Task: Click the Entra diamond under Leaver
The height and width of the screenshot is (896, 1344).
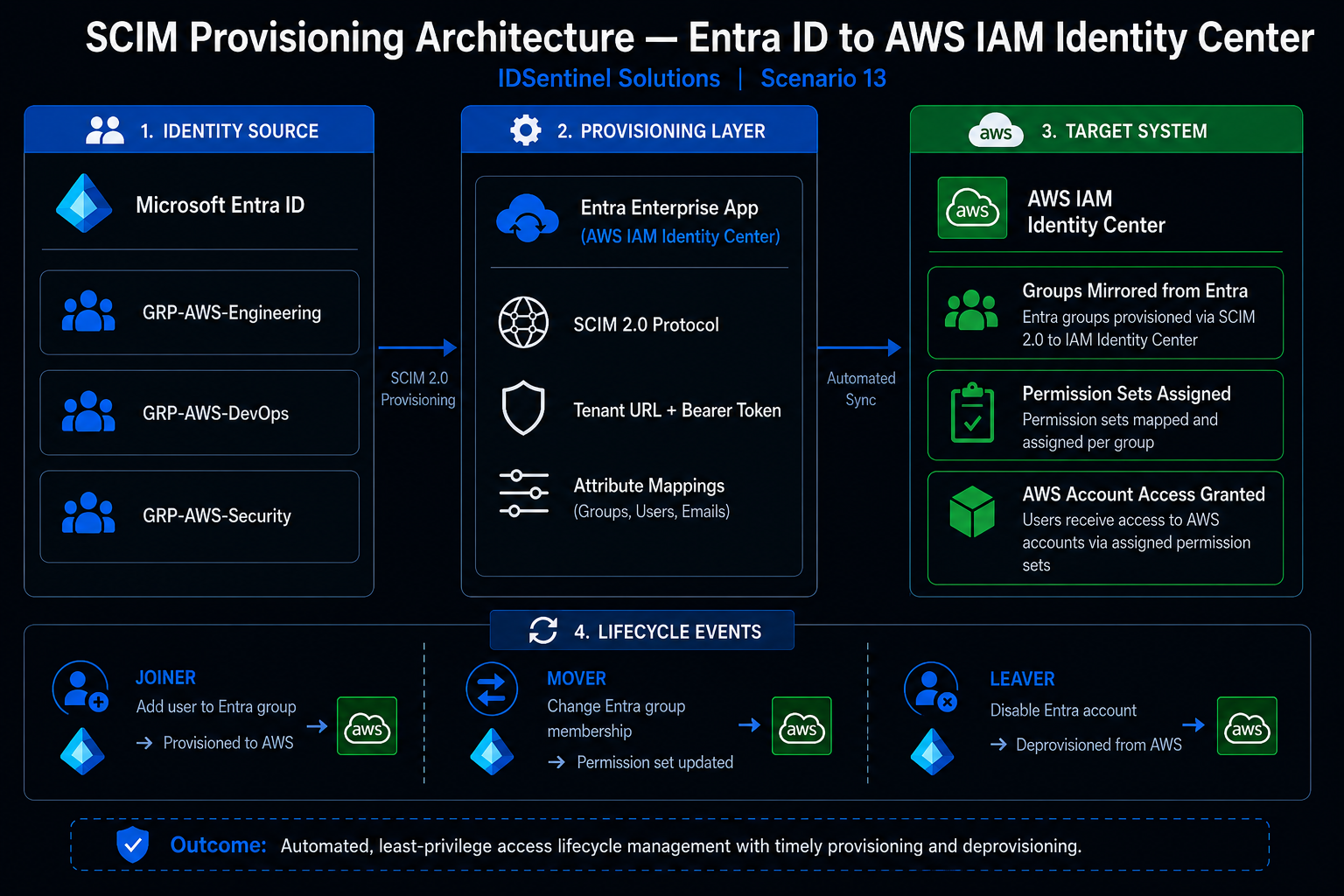Action: (932, 752)
